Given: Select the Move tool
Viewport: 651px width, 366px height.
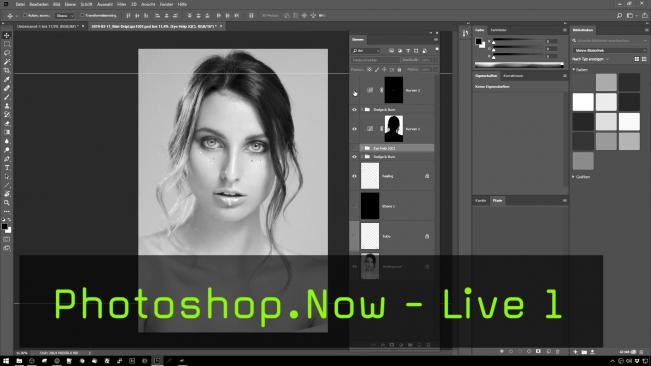Looking at the screenshot, I should 7,35.
